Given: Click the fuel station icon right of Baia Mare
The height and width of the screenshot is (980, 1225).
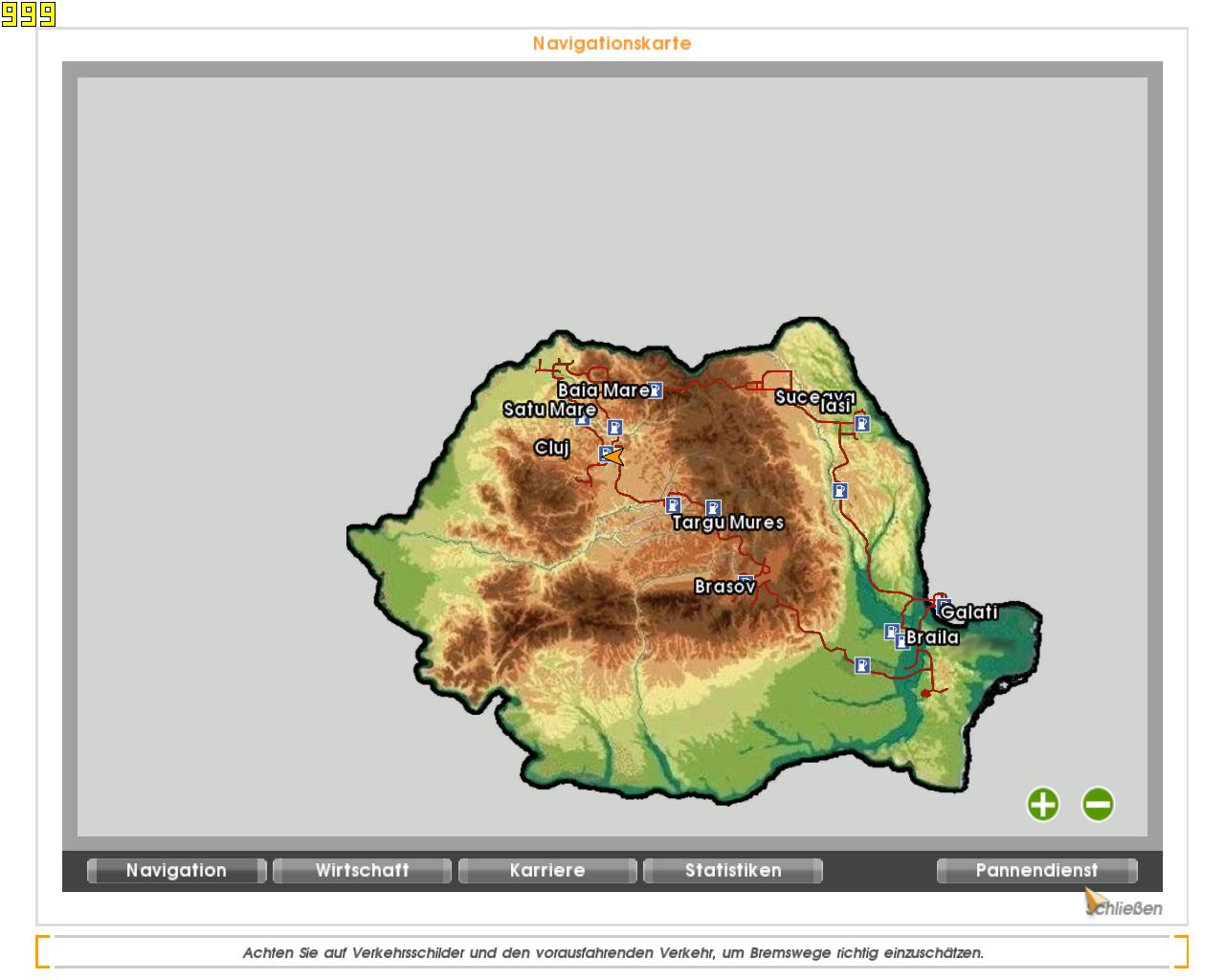Looking at the screenshot, I should (x=655, y=390).
